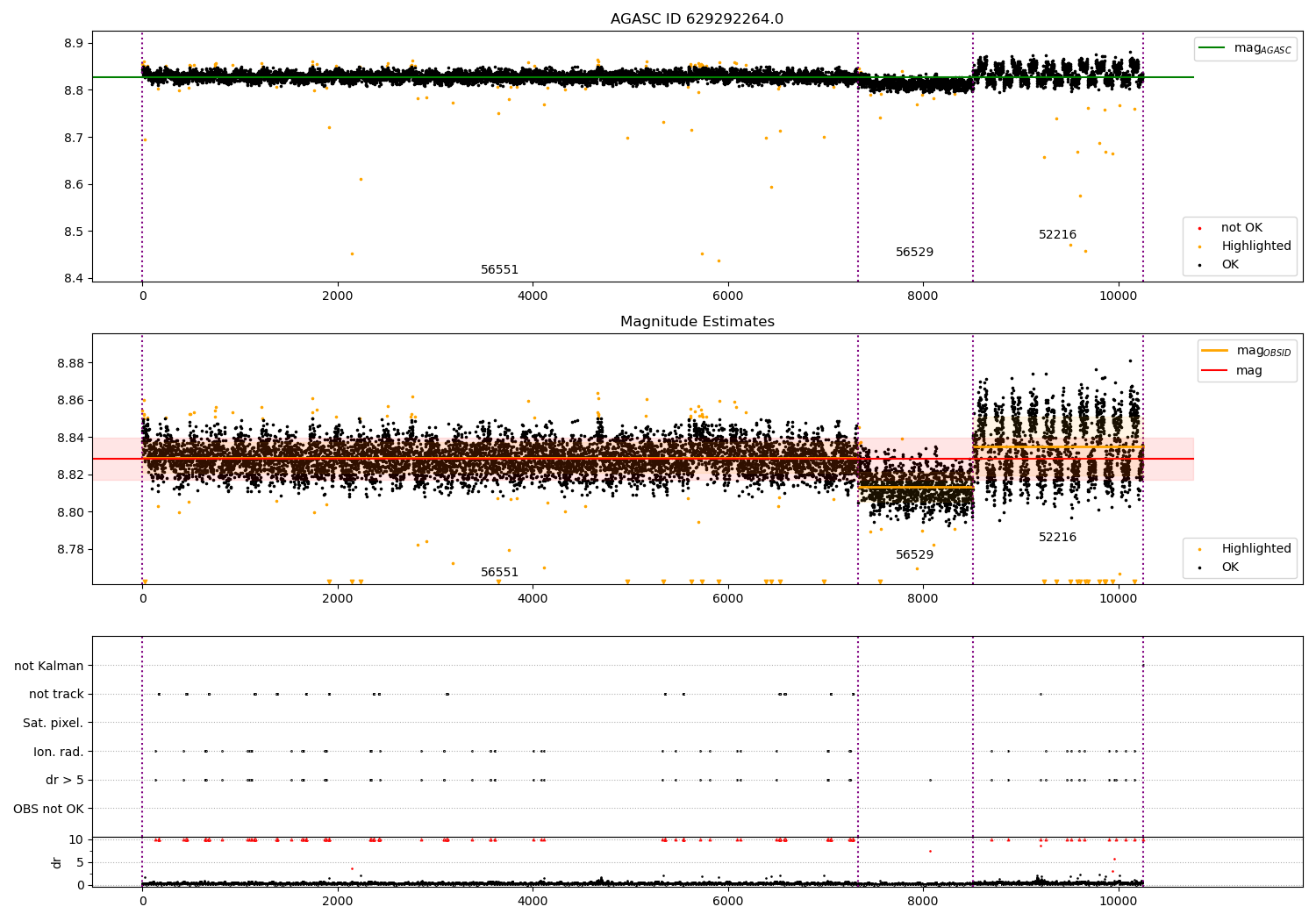Click obsid label 56551 in top plot
The width and height of the screenshot is (1316, 921).
click(x=499, y=270)
